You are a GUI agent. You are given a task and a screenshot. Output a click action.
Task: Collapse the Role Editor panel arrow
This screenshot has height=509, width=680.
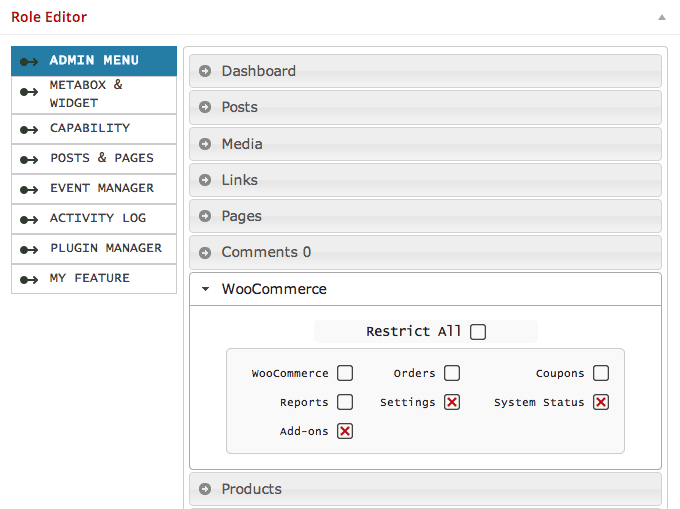[662, 17]
